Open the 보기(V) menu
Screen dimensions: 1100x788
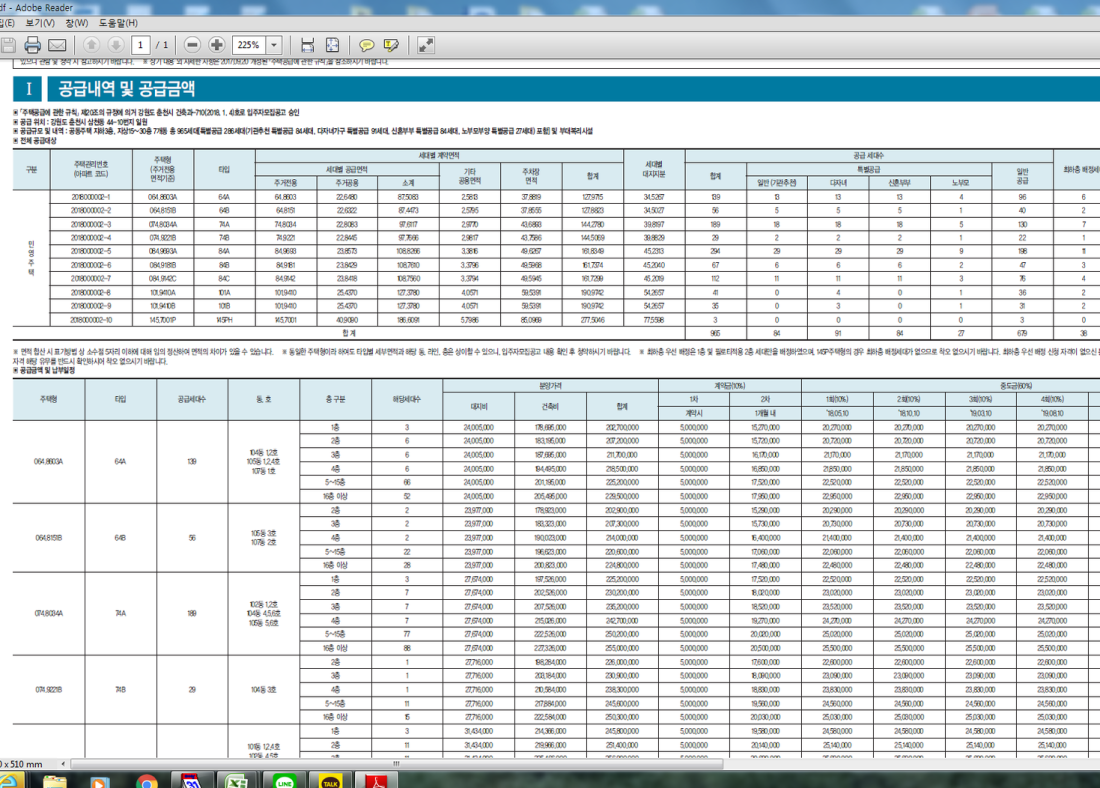point(40,23)
